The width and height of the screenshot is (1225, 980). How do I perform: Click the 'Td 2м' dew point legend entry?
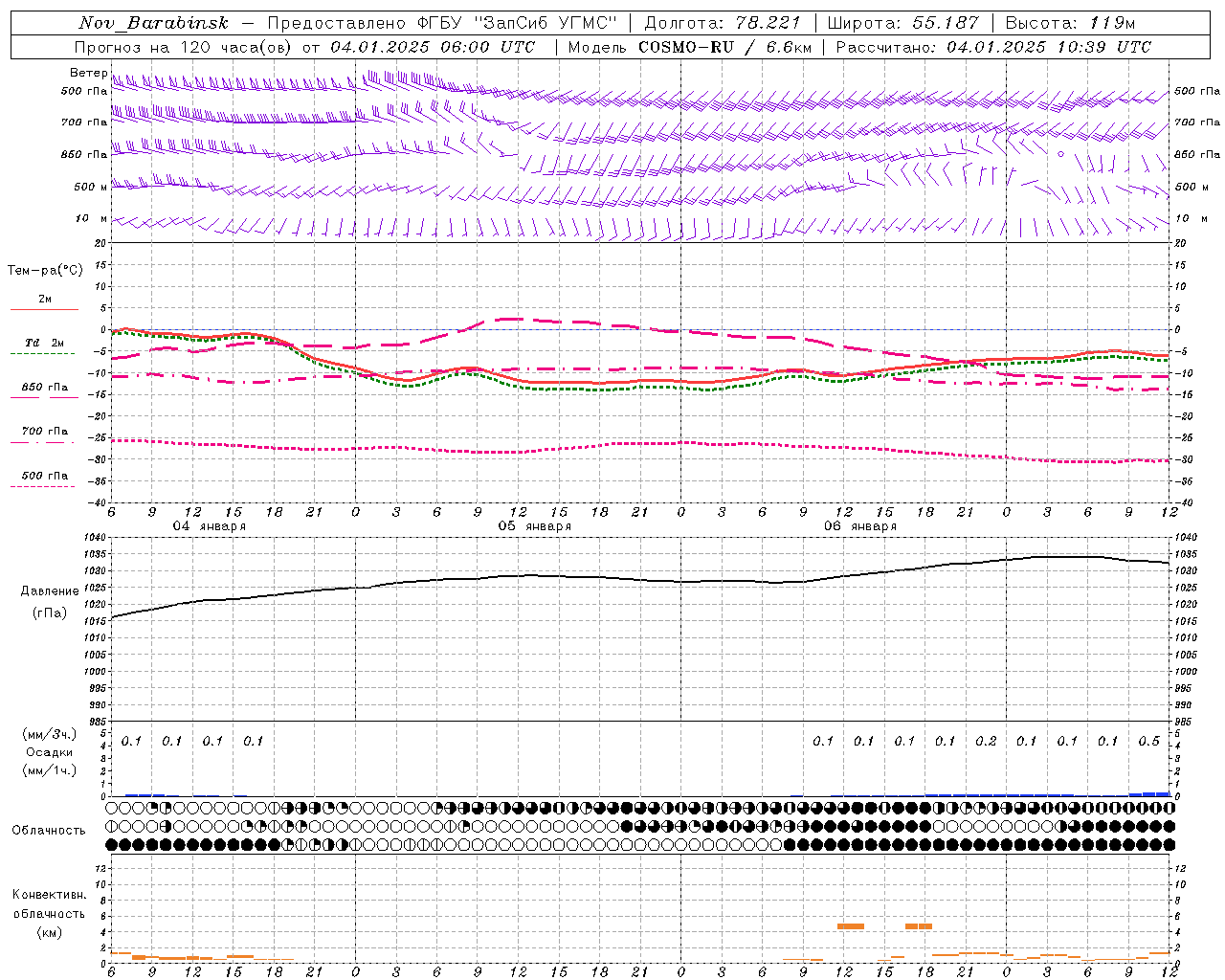click(x=45, y=343)
